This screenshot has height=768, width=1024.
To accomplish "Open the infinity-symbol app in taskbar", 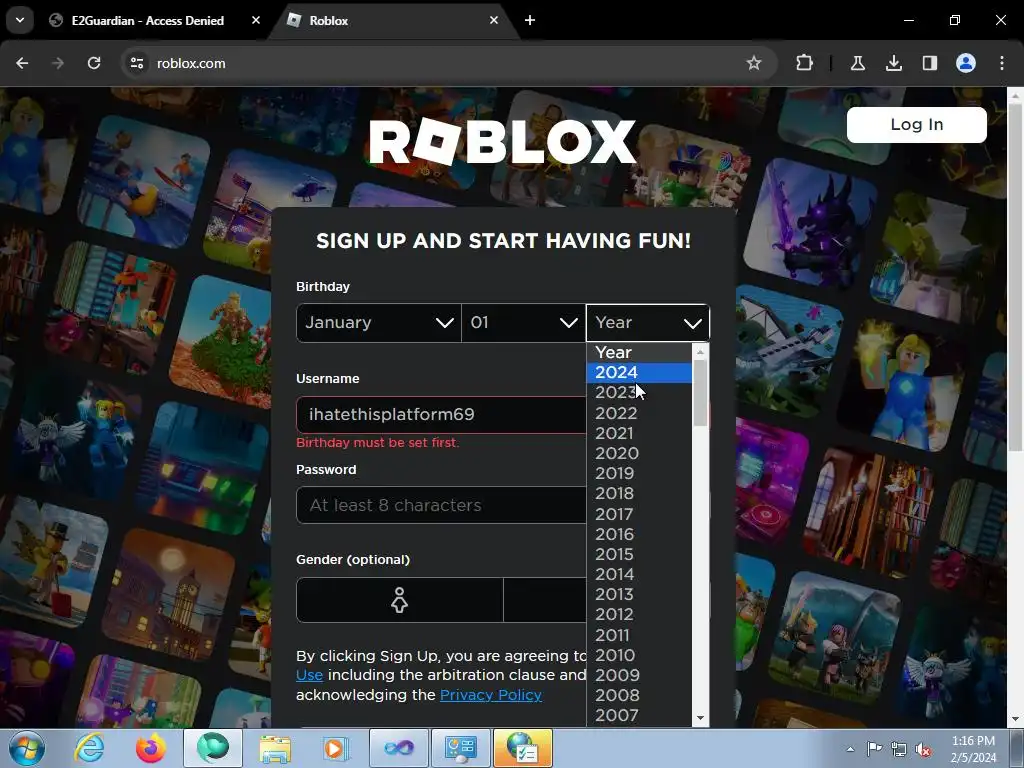I will (x=399, y=748).
